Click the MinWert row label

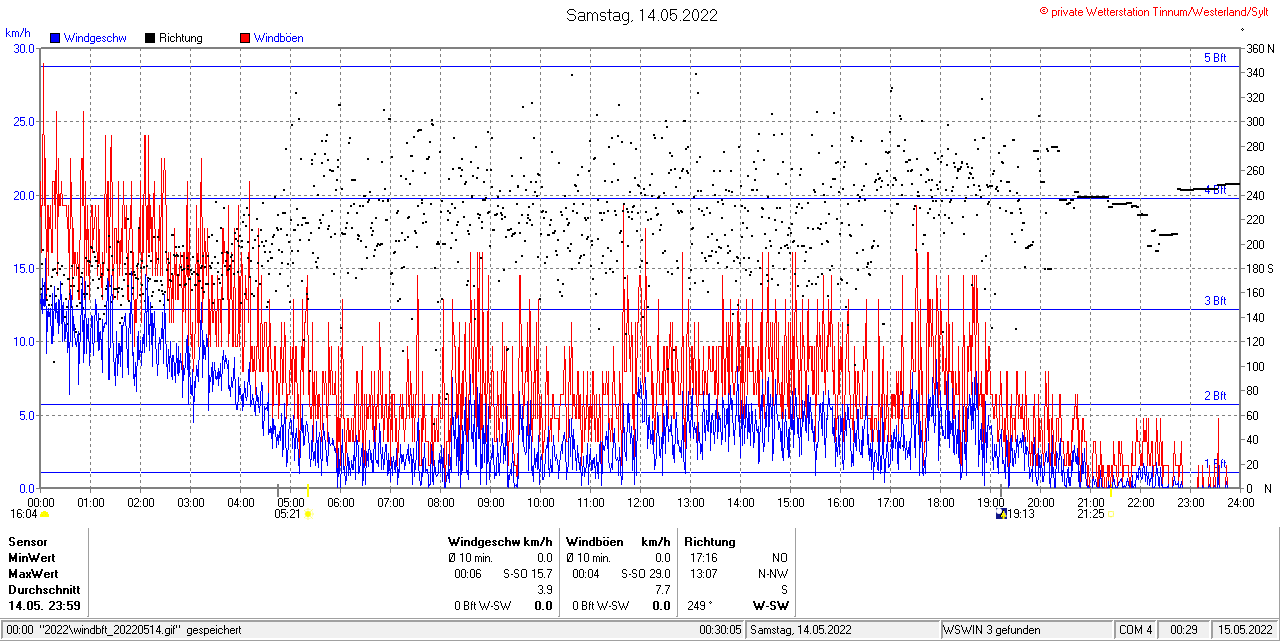[x=32, y=558]
